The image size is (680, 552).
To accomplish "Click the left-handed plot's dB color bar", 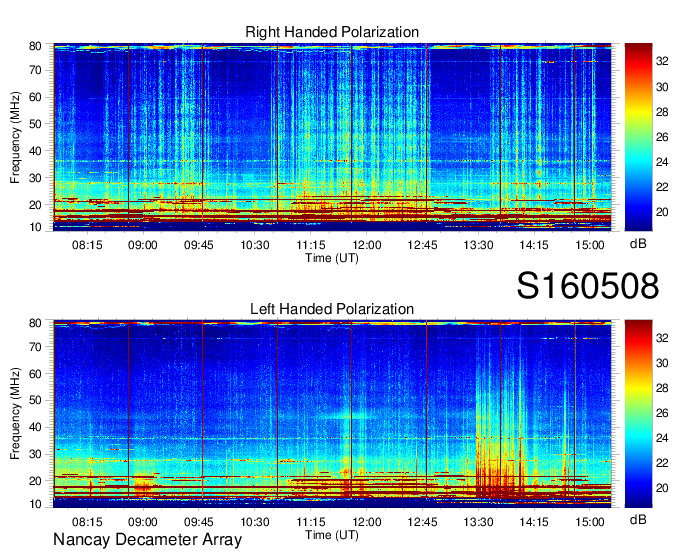I will click(x=638, y=414).
